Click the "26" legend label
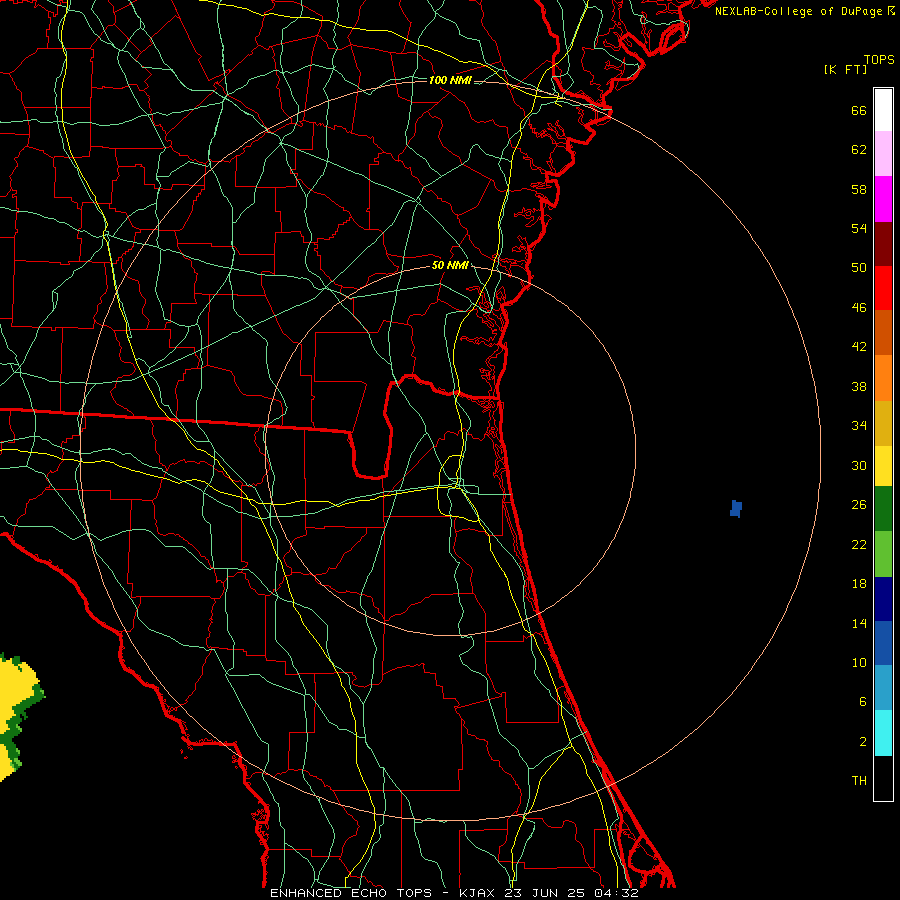 [x=859, y=505]
